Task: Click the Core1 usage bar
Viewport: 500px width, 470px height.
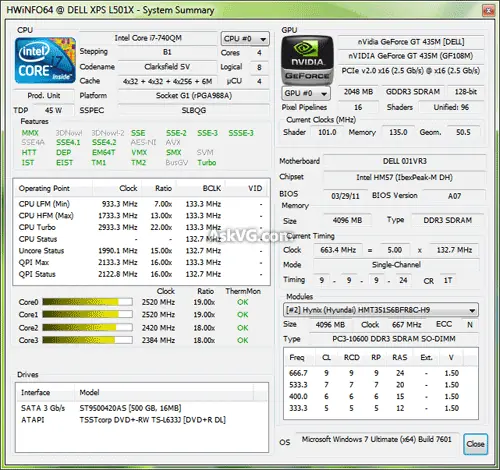Action: [87, 314]
